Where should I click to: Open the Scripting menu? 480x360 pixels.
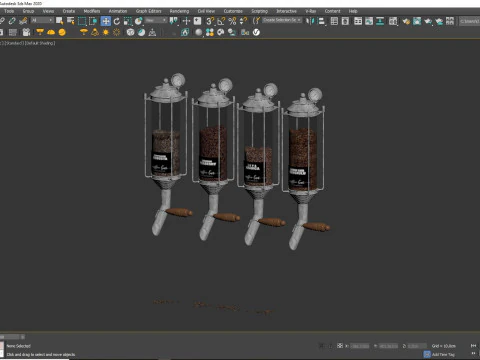259,11
